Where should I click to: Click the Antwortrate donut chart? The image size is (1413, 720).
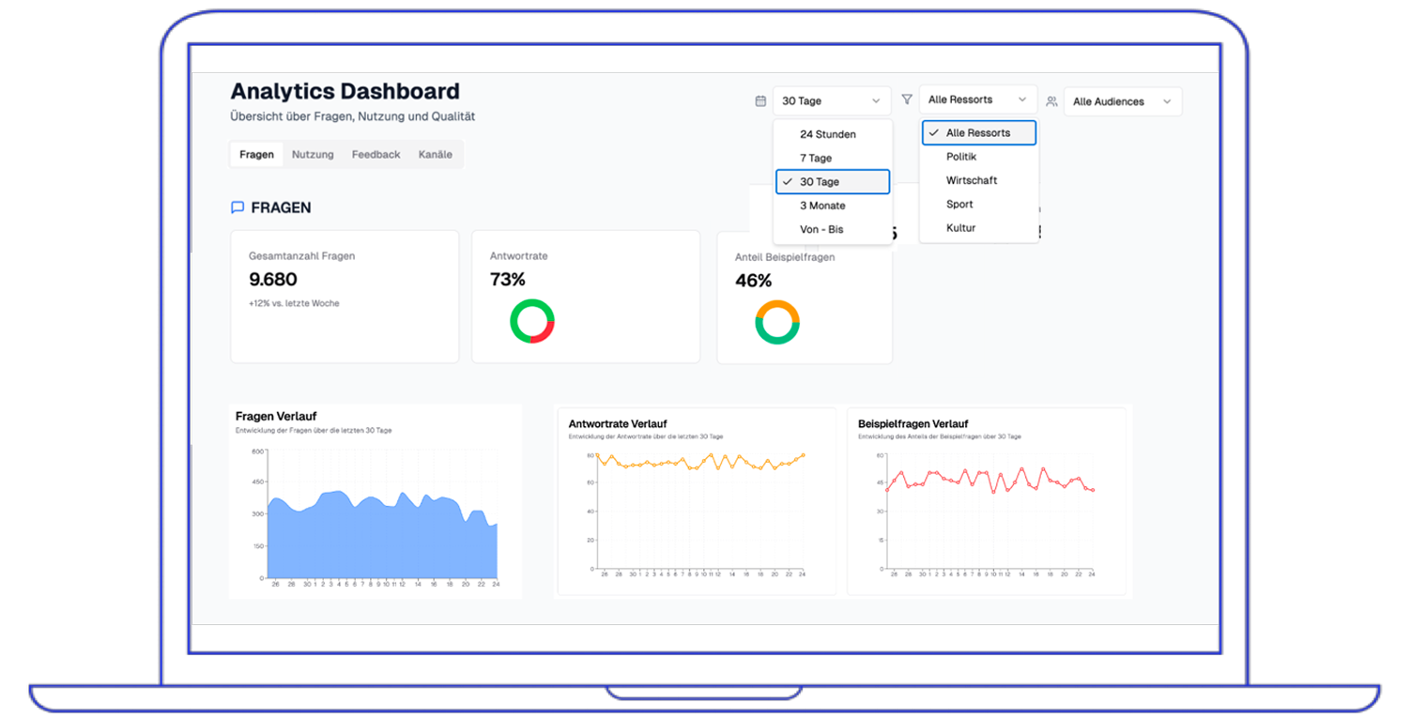[x=532, y=322]
